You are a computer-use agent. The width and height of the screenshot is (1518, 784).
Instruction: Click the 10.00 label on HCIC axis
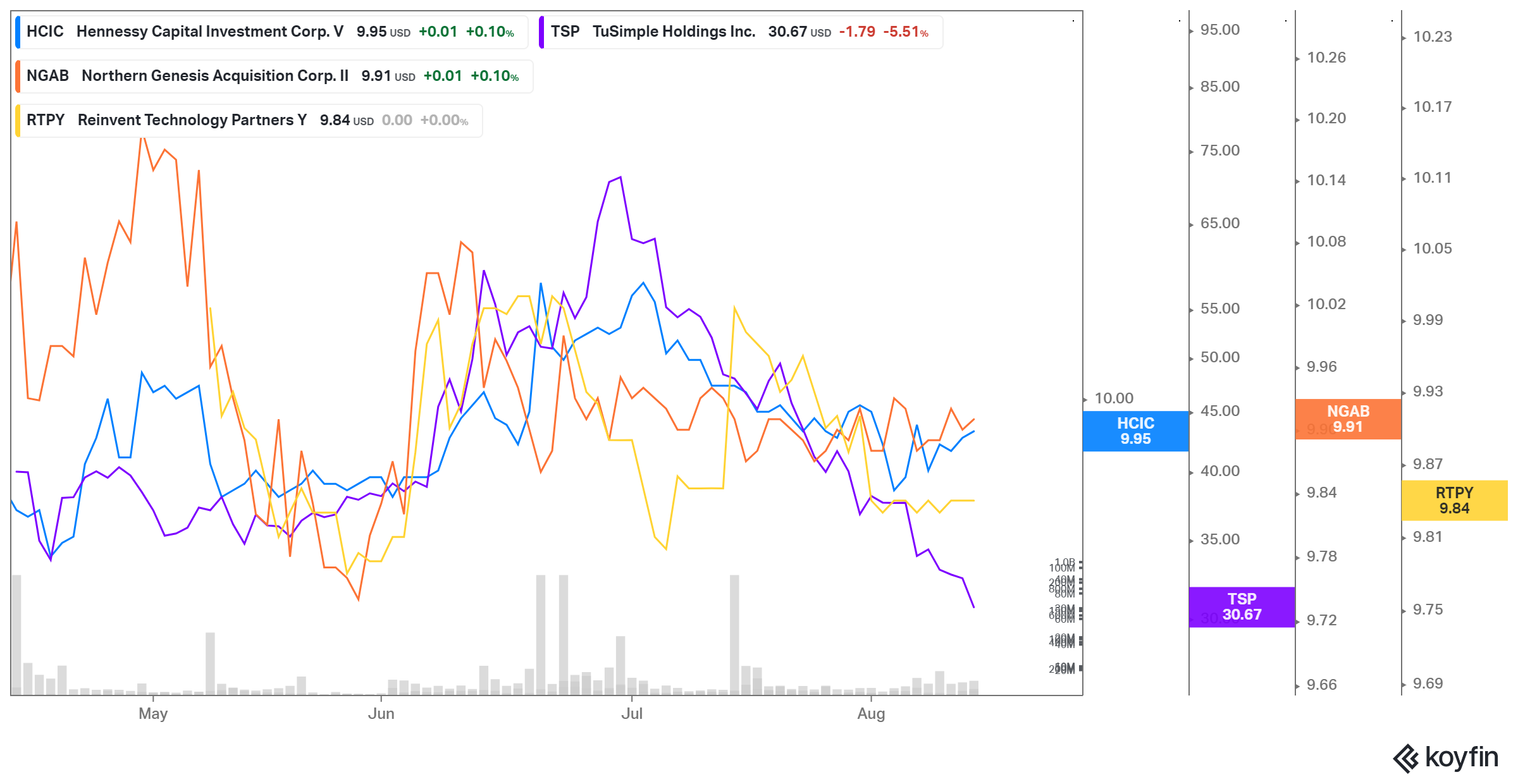pos(1114,398)
